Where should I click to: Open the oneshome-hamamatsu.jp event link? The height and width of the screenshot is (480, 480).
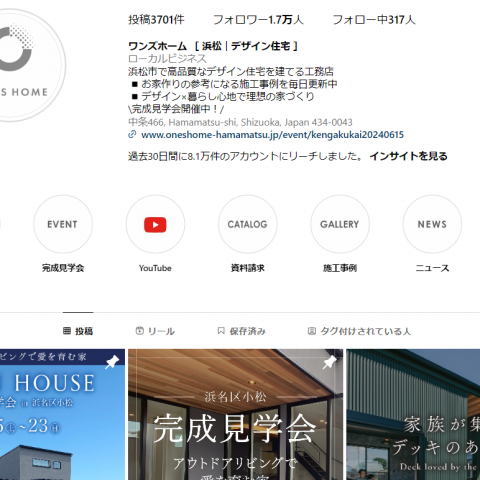[272, 135]
